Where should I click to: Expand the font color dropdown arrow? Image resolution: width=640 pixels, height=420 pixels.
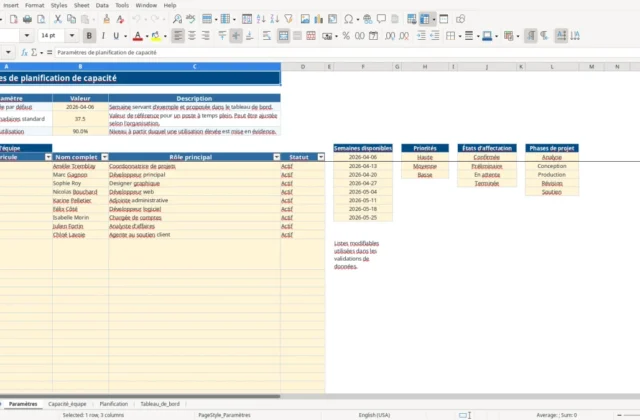[x=147, y=36]
